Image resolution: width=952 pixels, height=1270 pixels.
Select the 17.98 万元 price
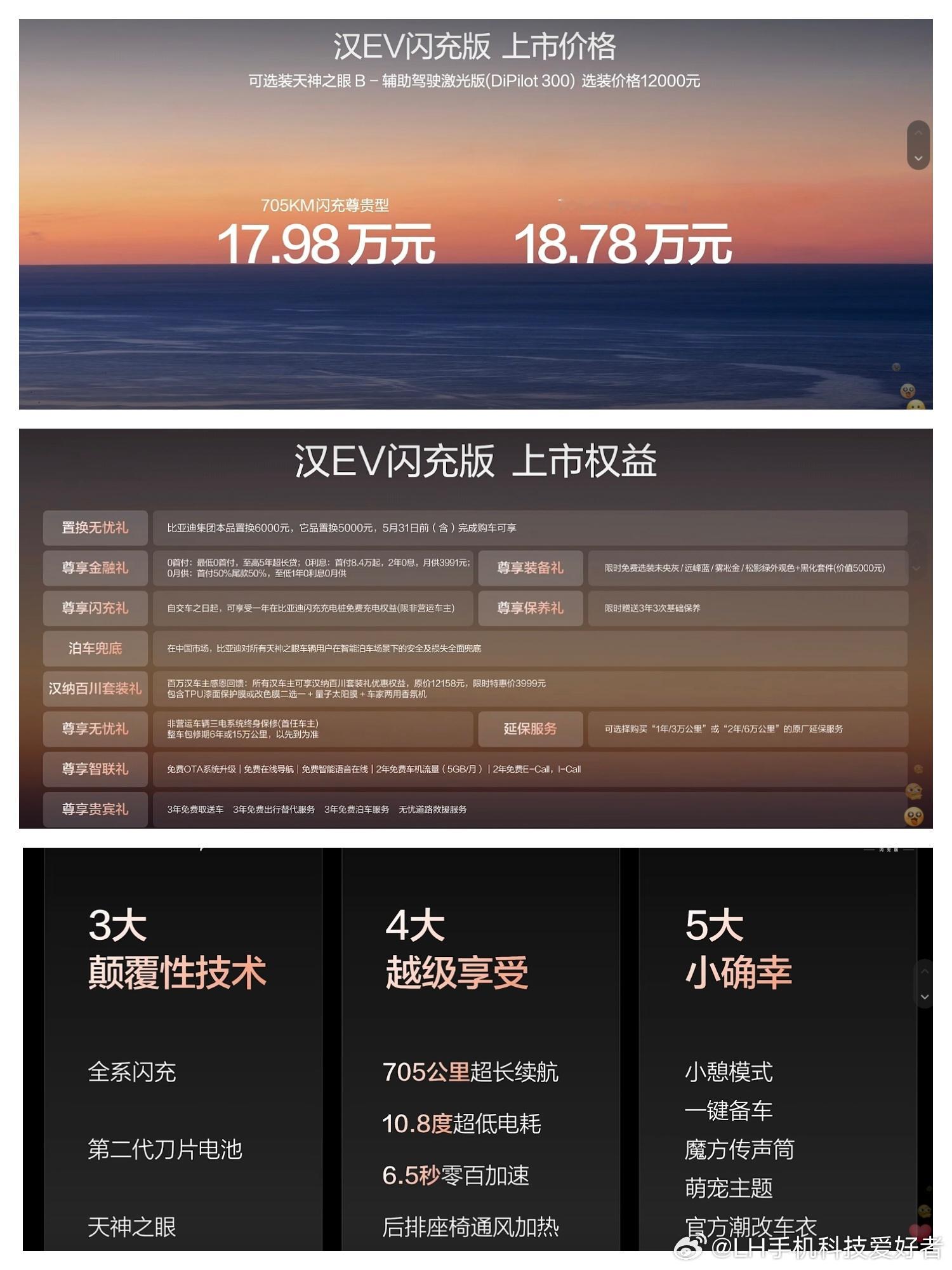pos(326,244)
